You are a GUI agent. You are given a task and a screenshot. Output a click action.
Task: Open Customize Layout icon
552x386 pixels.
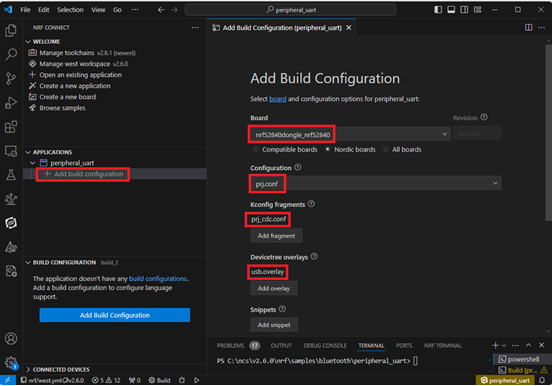pyautogui.click(x=477, y=10)
